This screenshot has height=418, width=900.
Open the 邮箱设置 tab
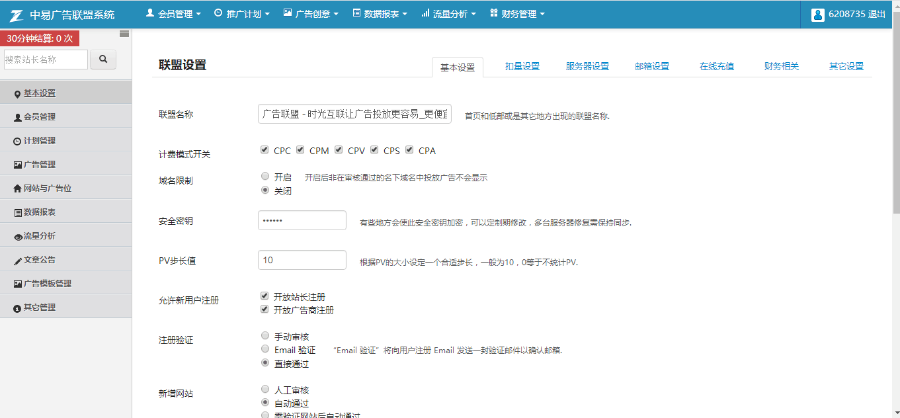tap(652, 66)
